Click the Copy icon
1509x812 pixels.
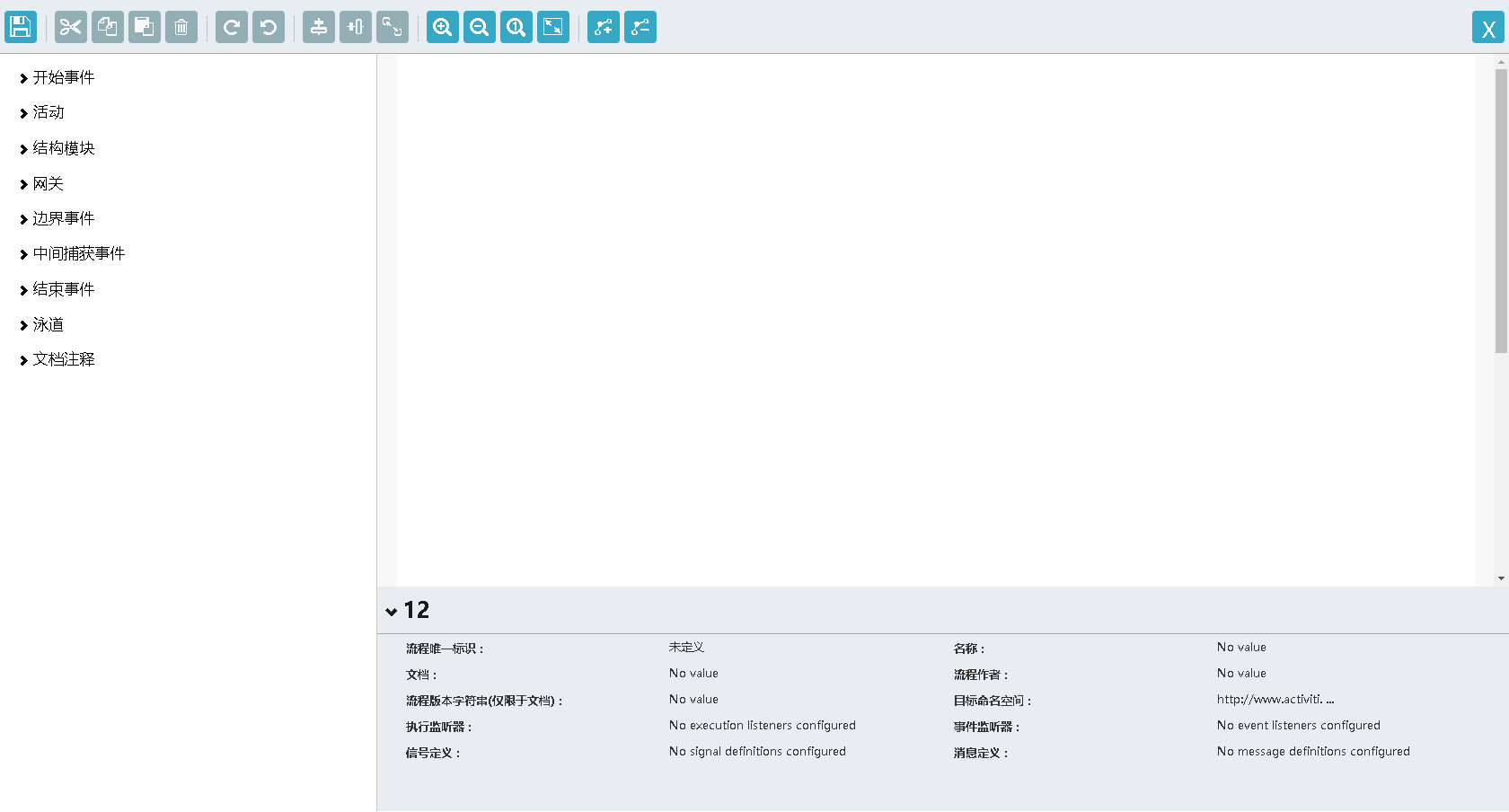[107, 27]
